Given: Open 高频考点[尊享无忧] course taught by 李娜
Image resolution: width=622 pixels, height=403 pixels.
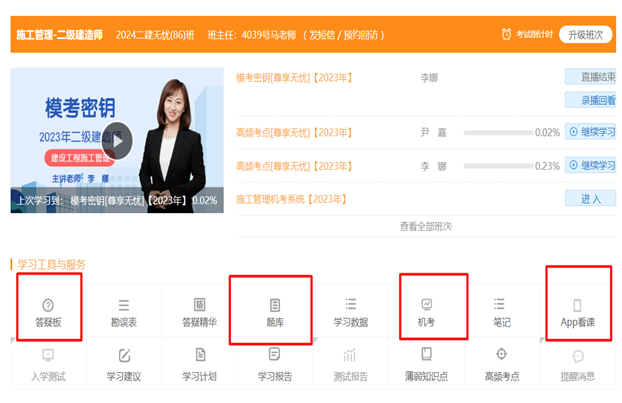Looking at the screenshot, I should click(294, 166).
